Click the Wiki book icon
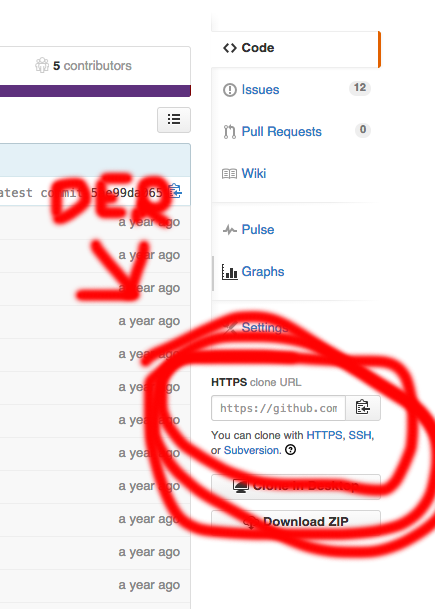 pos(230,174)
